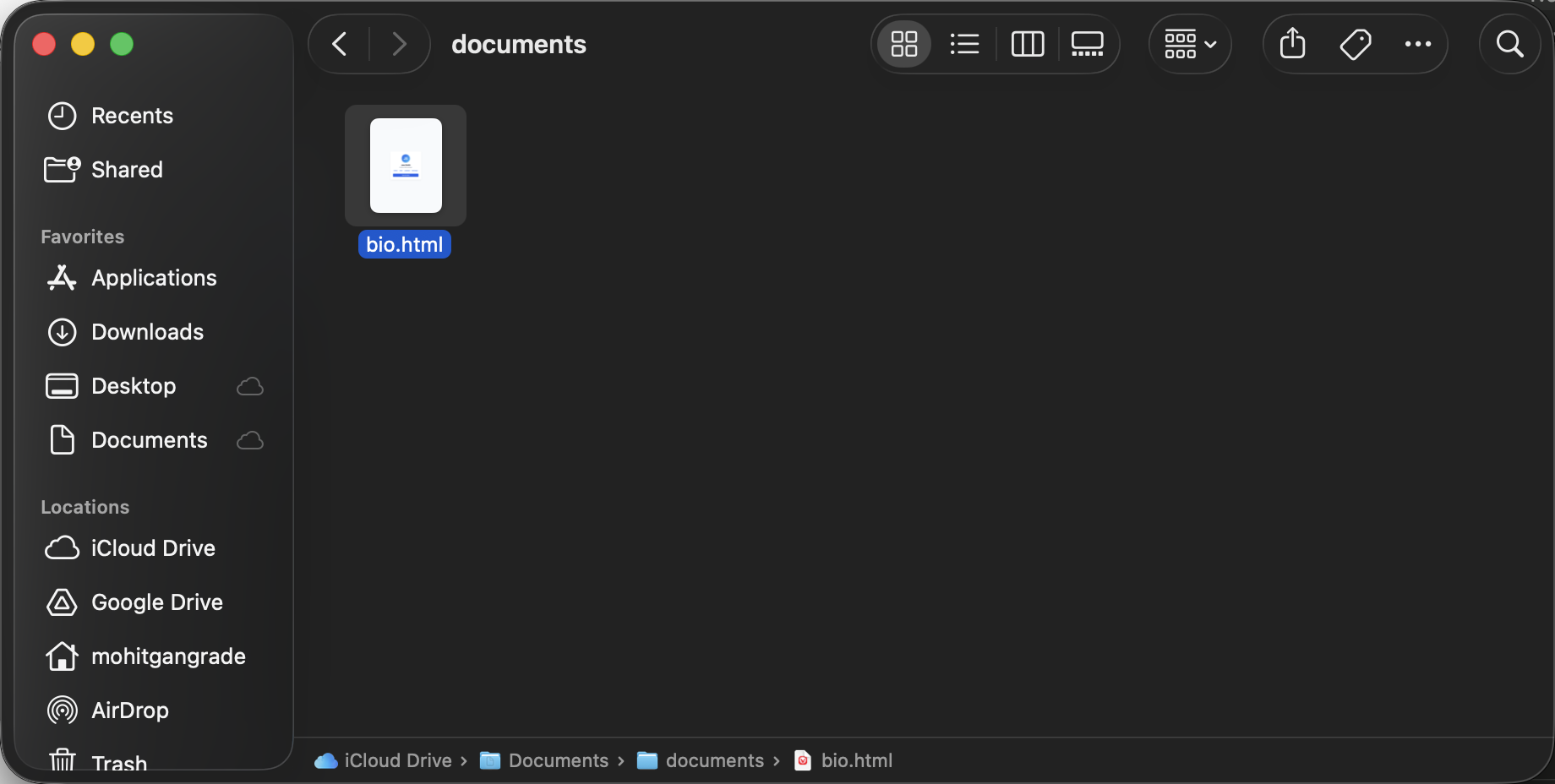
Task: Go forward with the navigation arrow
Action: 399,44
